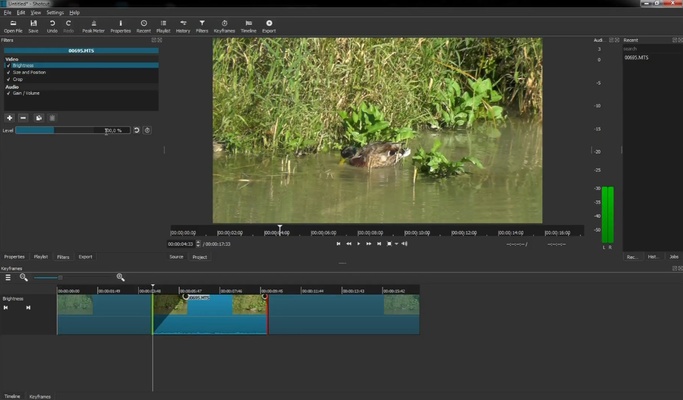Rewind the video playback
The width and height of the screenshot is (683, 400).
click(348, 244)
